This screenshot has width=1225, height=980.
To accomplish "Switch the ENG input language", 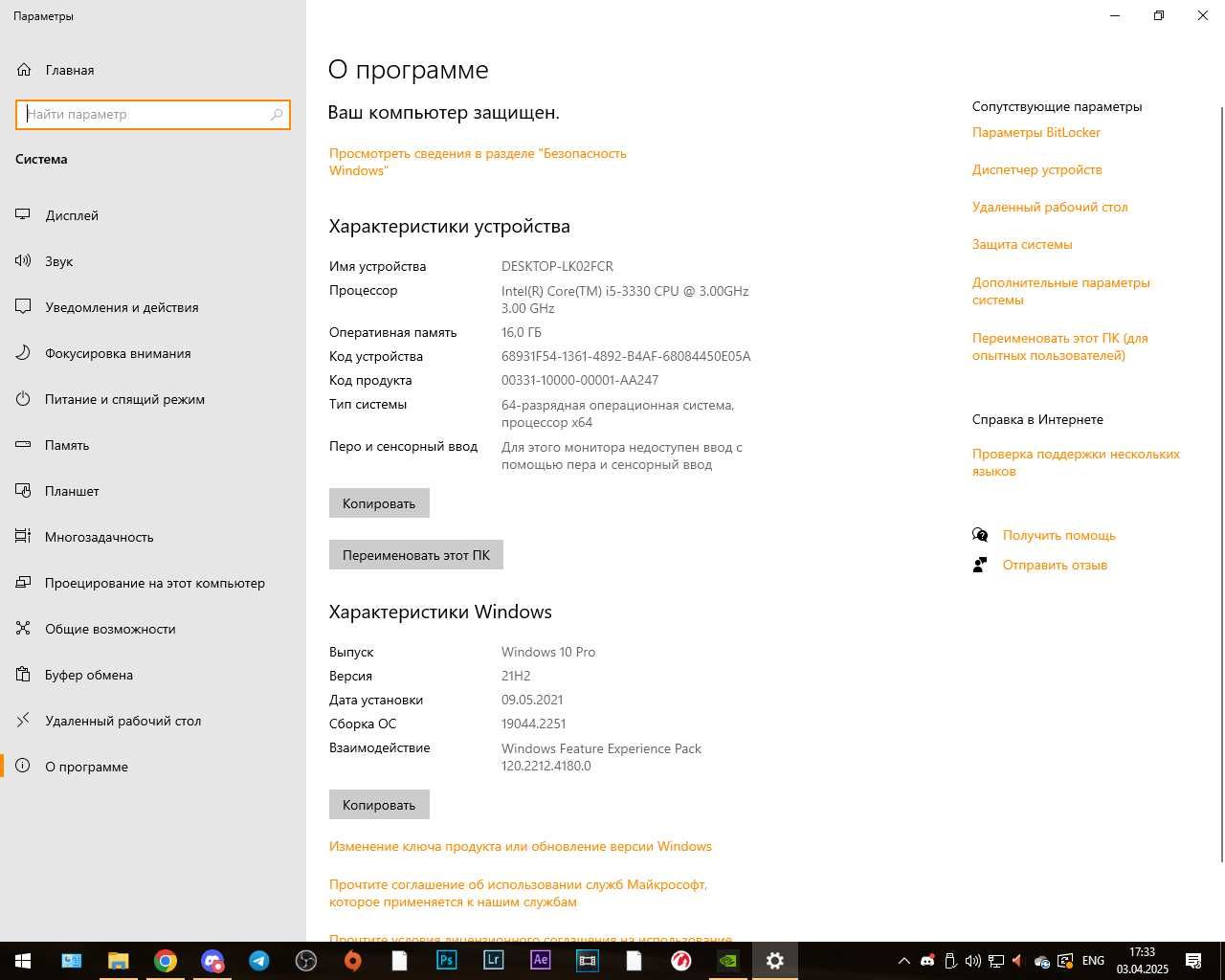I will click(1093, 961).
